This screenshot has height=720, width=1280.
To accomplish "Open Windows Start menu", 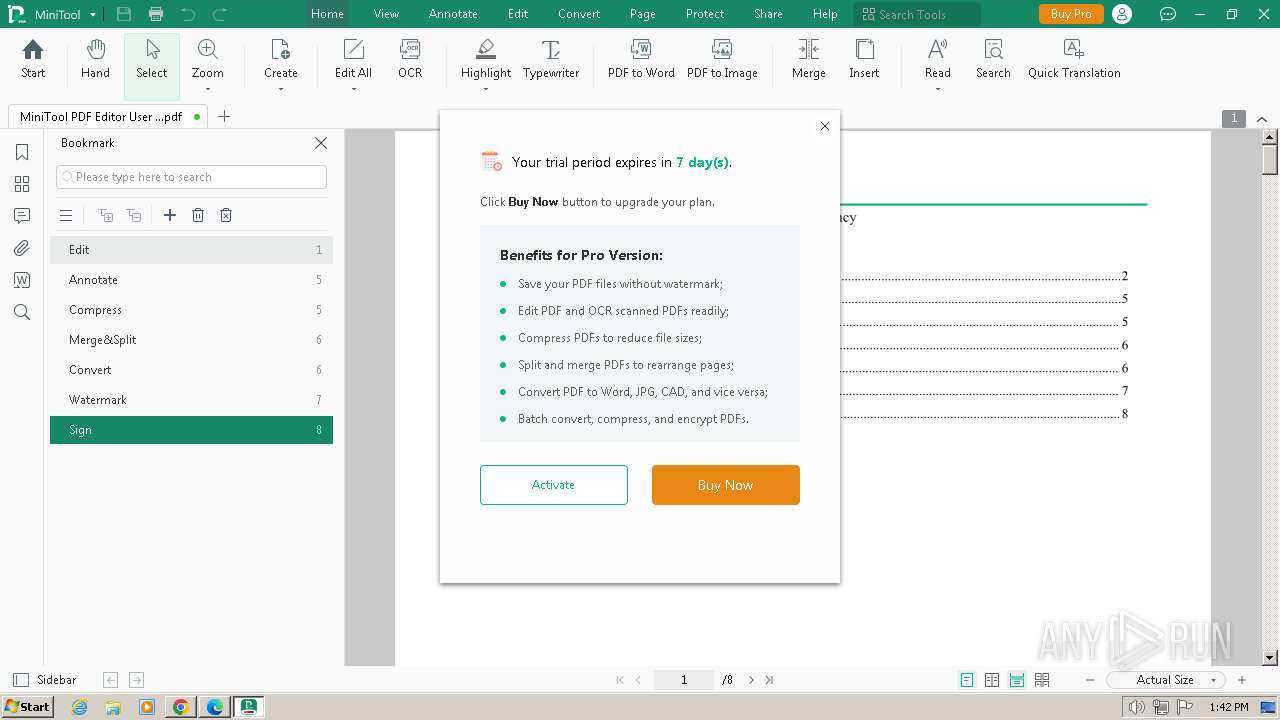I will point(27,707).
